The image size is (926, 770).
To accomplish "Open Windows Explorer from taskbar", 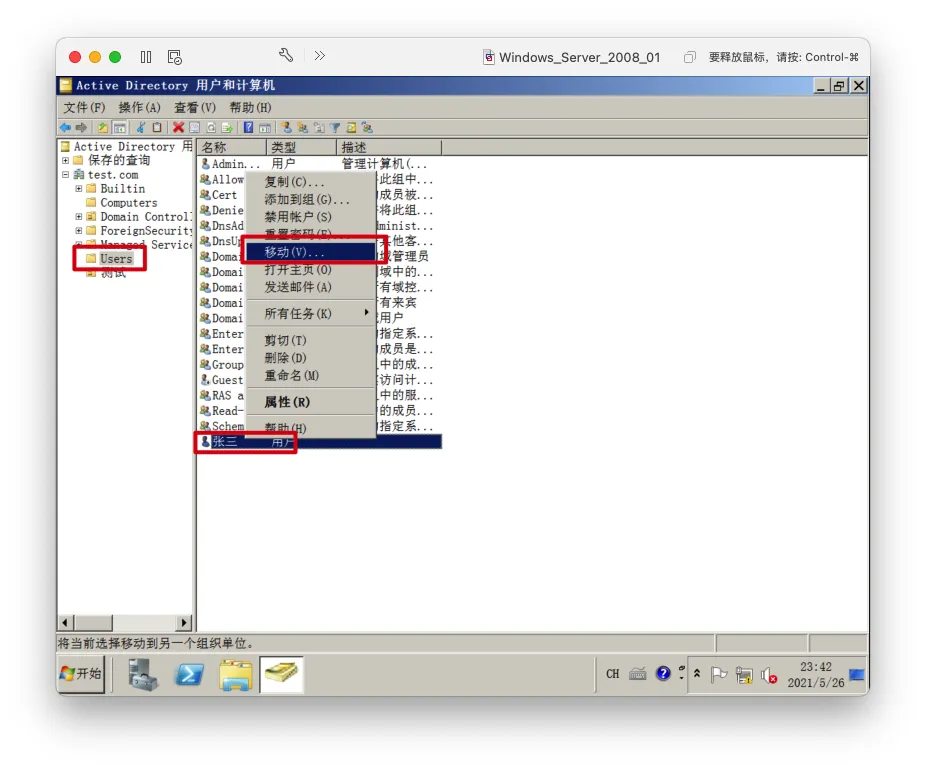I will [x=236, y=674].
